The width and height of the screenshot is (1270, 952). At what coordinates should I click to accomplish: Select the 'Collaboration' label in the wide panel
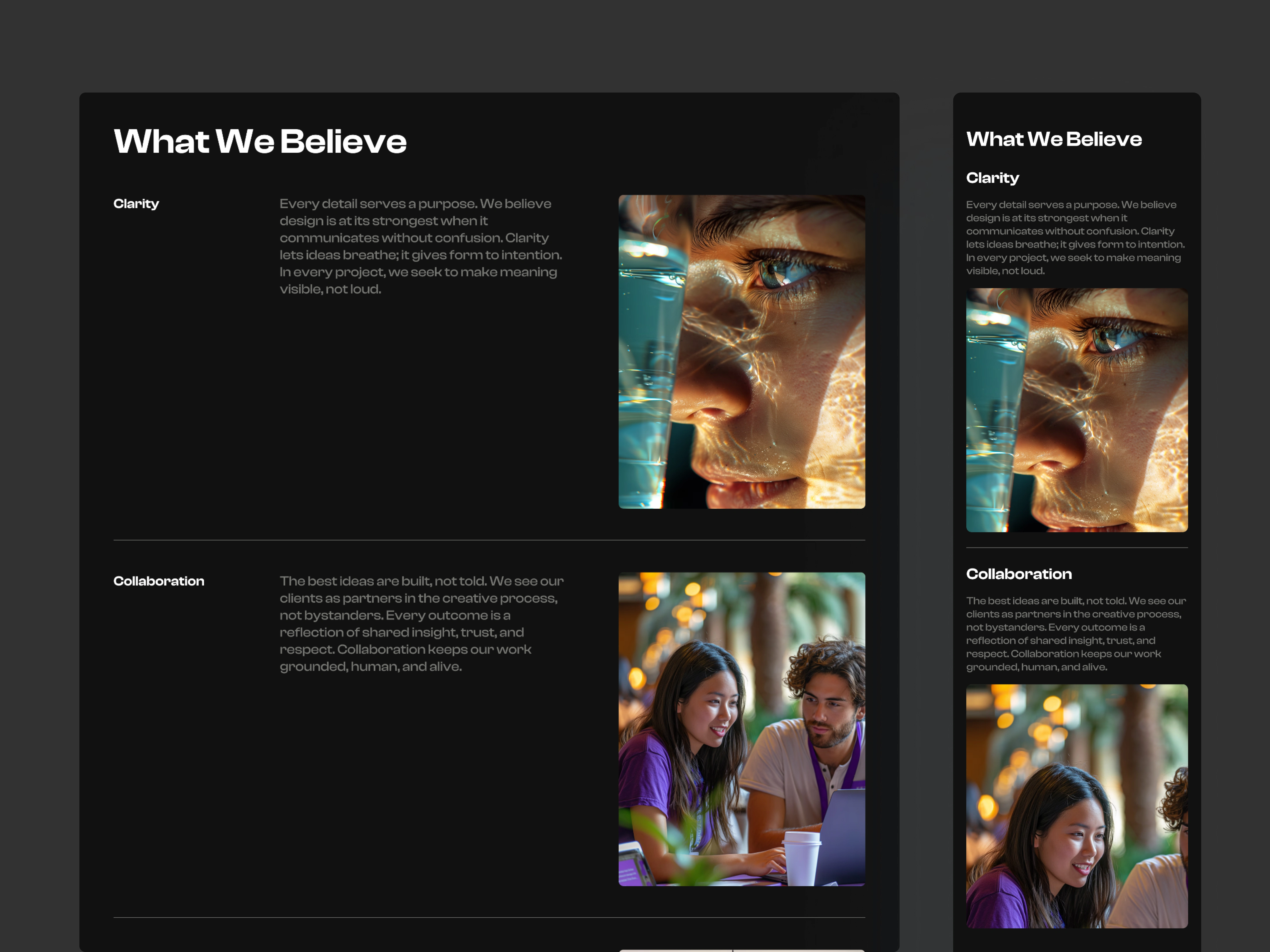click(x=159, y=581)
